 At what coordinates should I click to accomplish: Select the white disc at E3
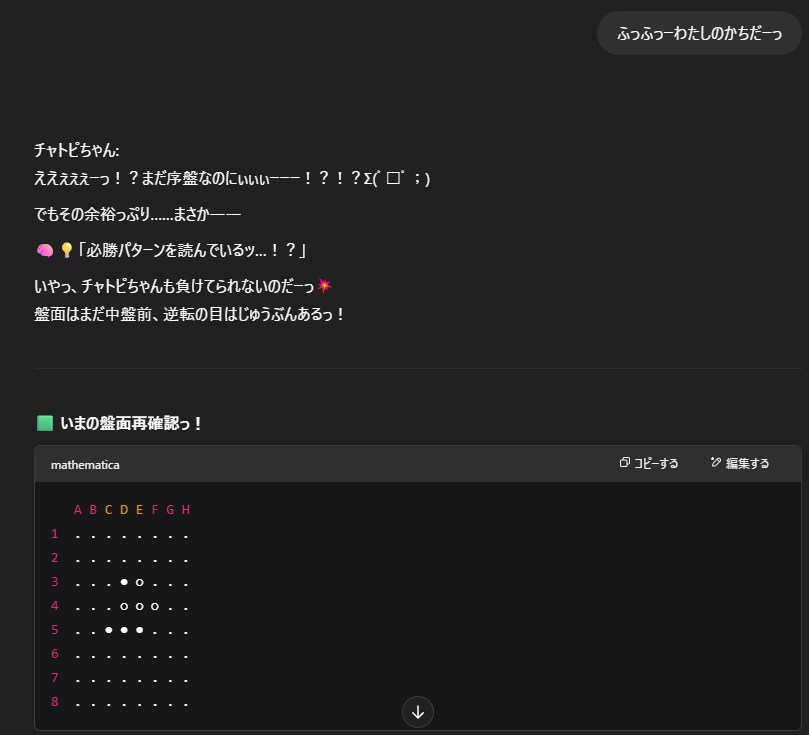(139, 582)
